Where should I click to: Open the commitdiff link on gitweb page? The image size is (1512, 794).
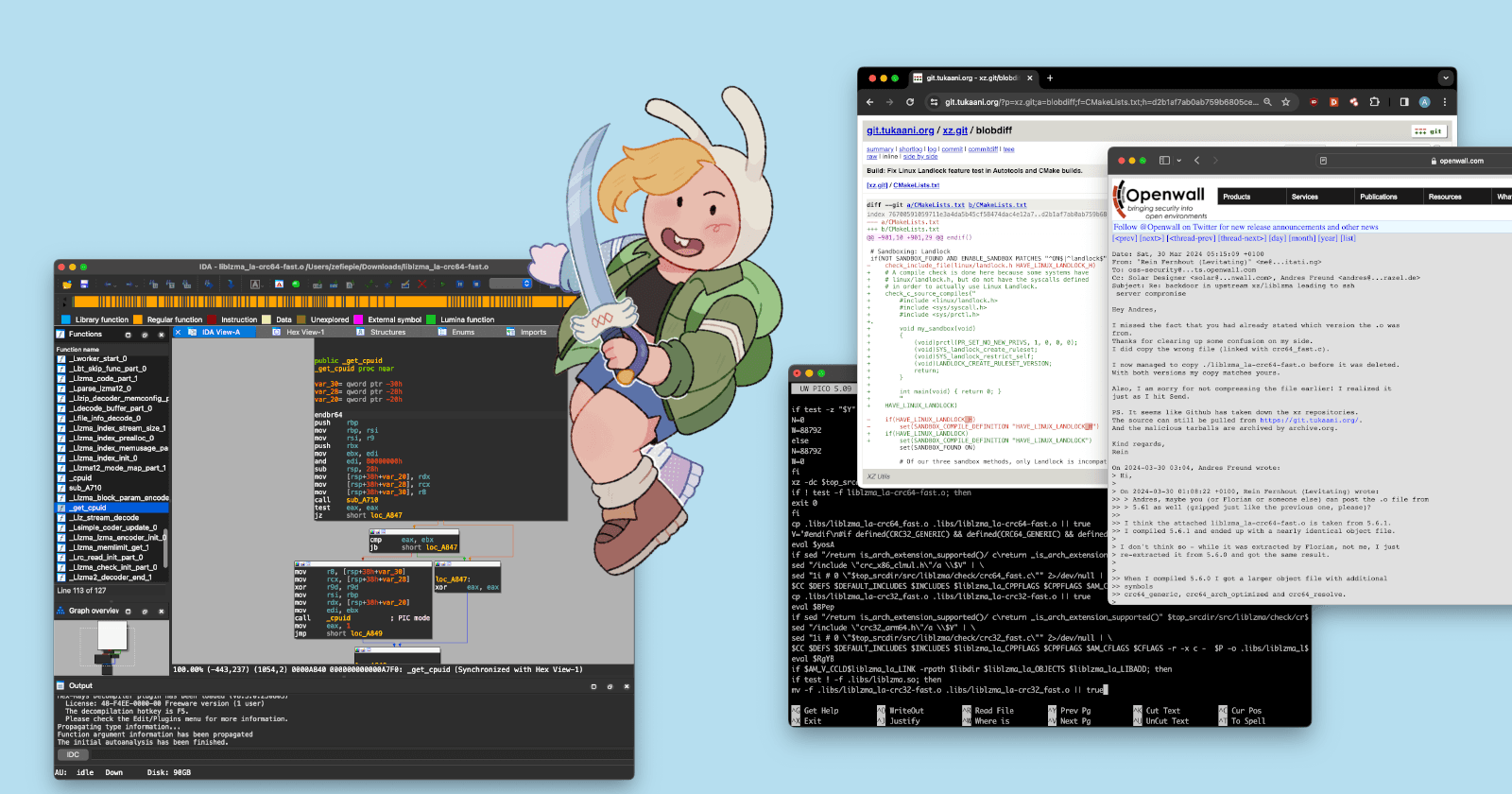click(x=983, y=149)
